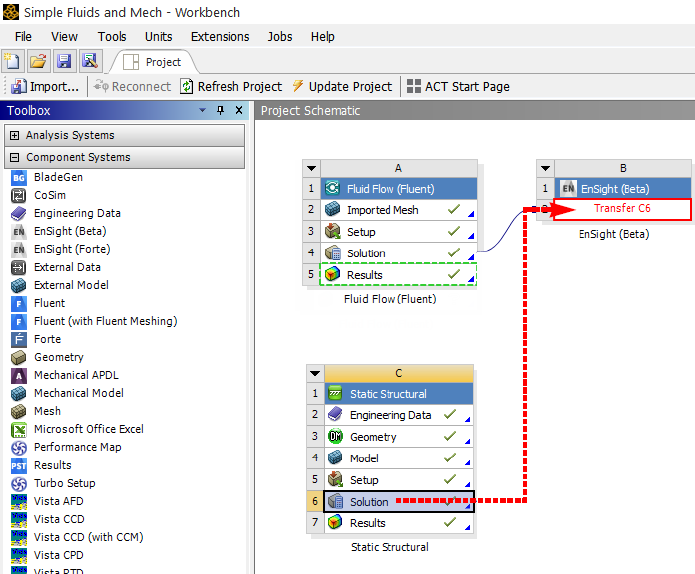Select Setup cell in Fluid Flow system
695x574 pixels.
tap(399, 231)
